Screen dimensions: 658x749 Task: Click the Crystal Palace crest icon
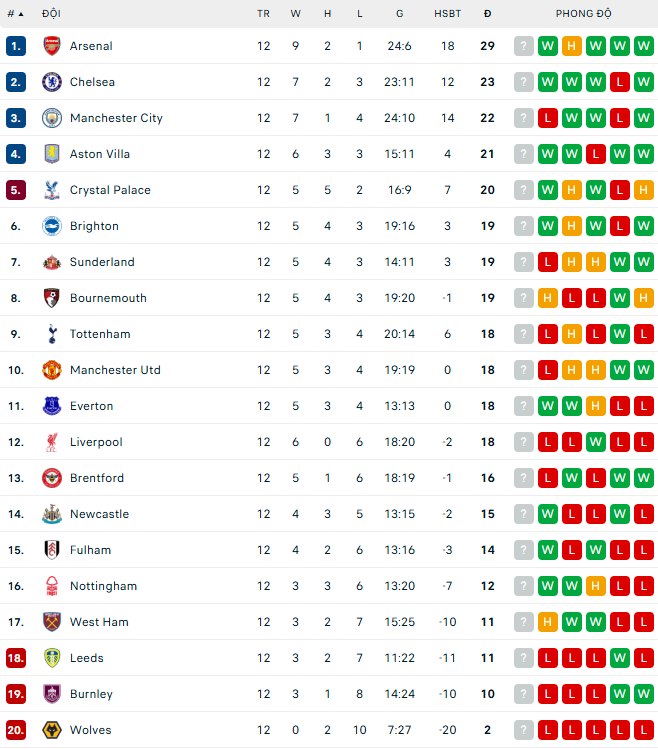point(52,190)
